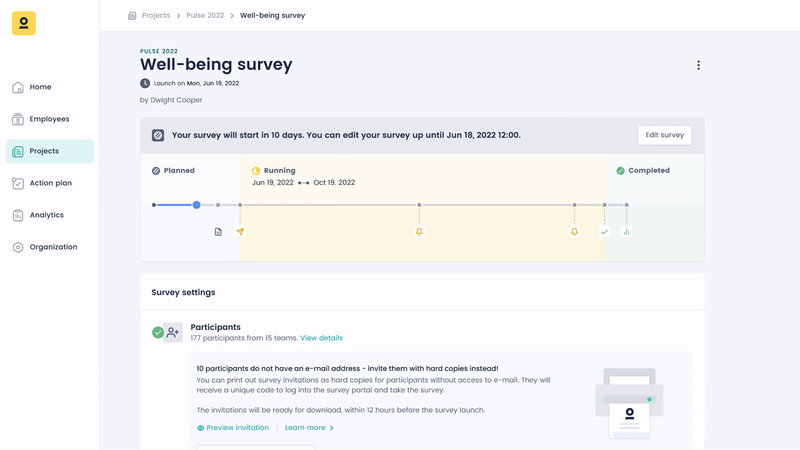800x450 pixels.
Task: Click the add participants person icon
Action: (173, 332)
